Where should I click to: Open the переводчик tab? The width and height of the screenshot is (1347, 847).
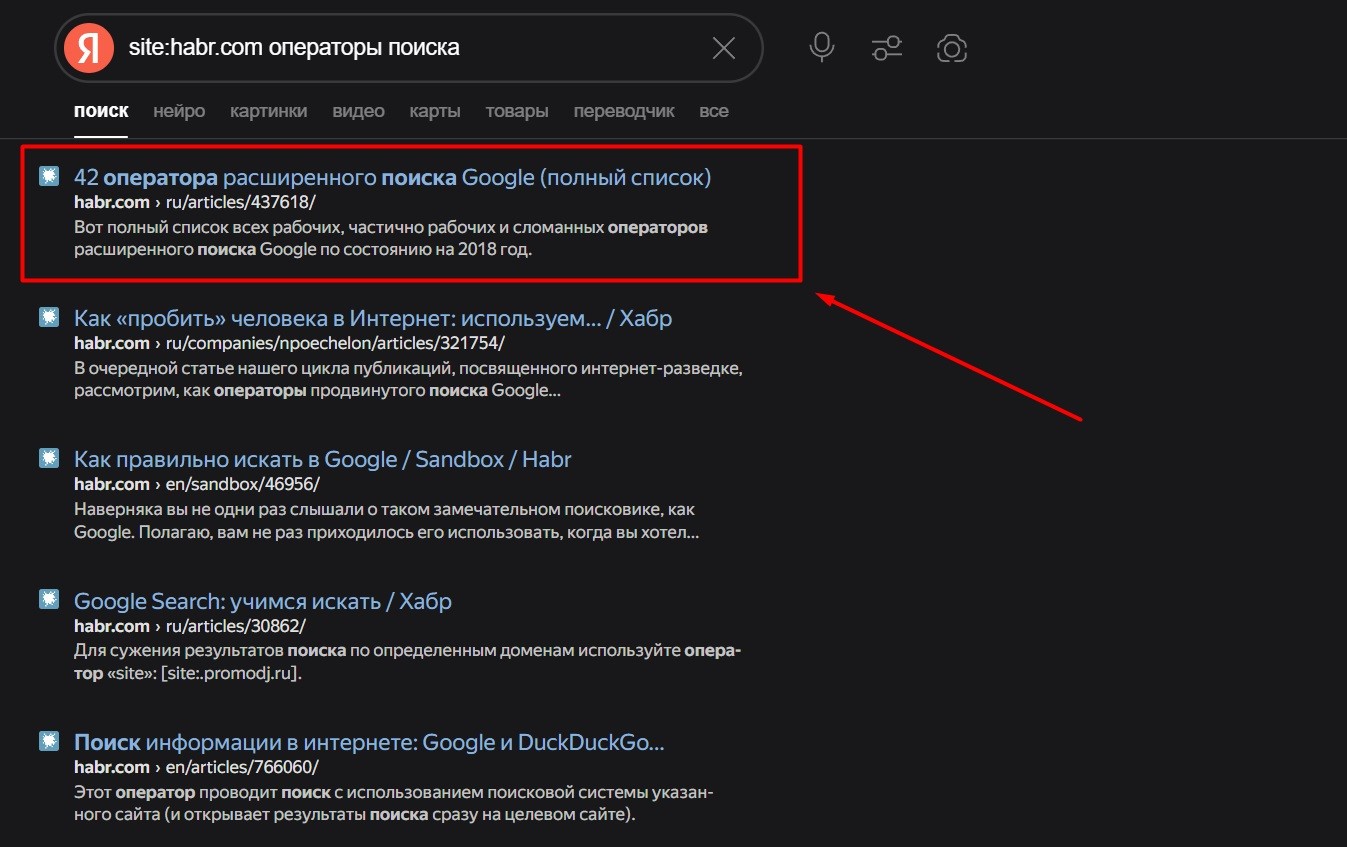point(624,111)
